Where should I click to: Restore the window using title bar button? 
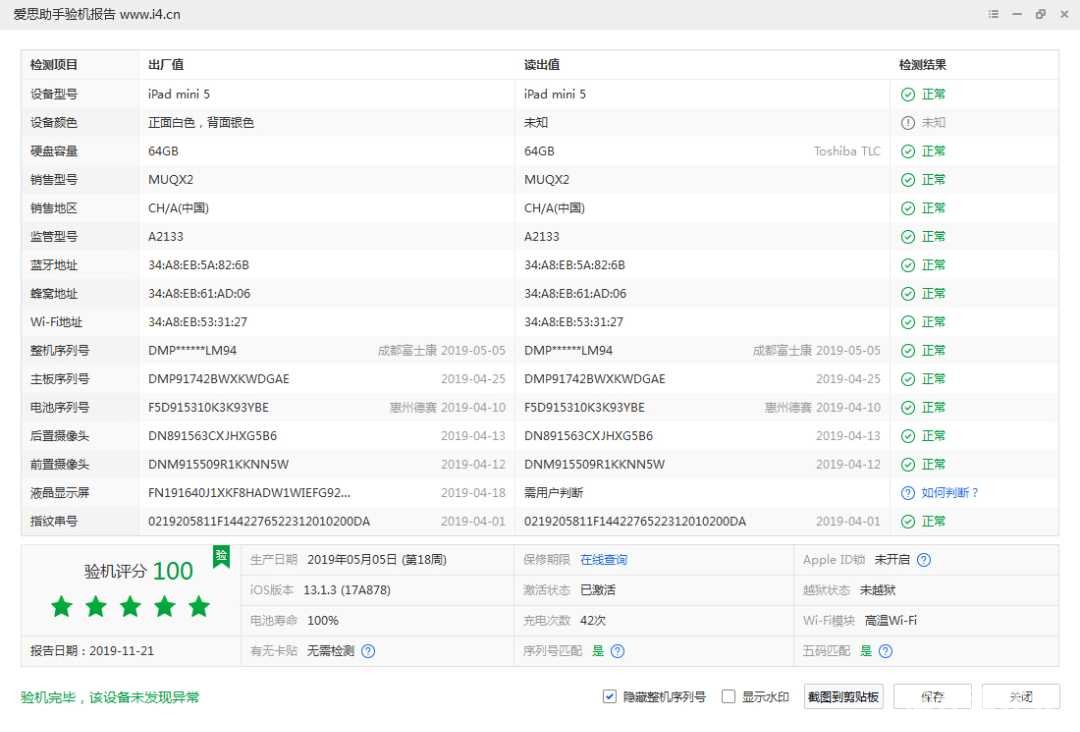(x=1040, y=14)
